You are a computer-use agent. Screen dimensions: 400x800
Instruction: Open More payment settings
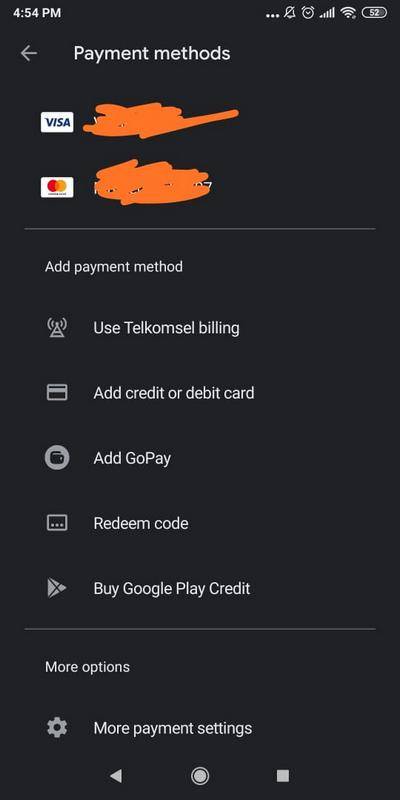tap(200, 728)
